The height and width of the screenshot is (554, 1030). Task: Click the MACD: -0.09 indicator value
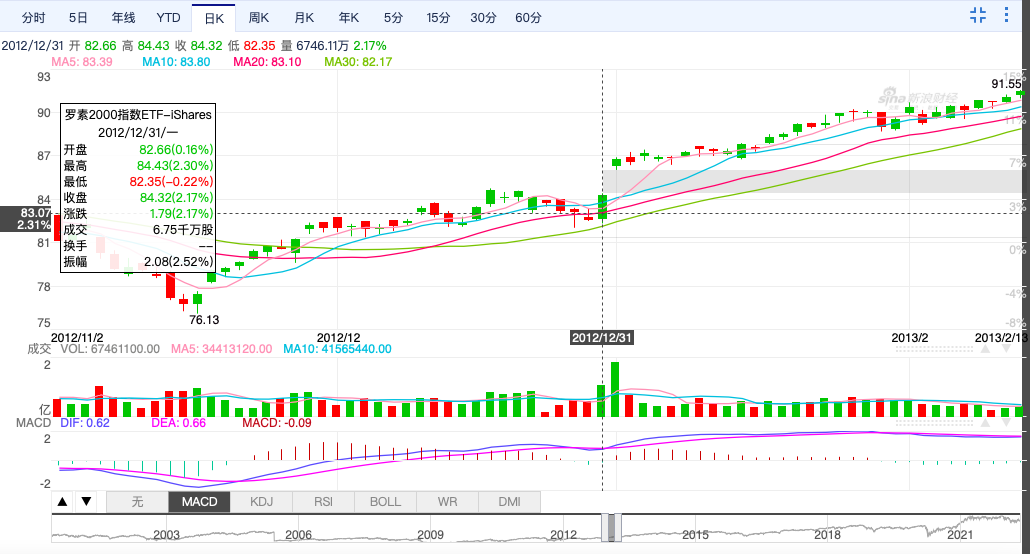[x=277, y=423]
